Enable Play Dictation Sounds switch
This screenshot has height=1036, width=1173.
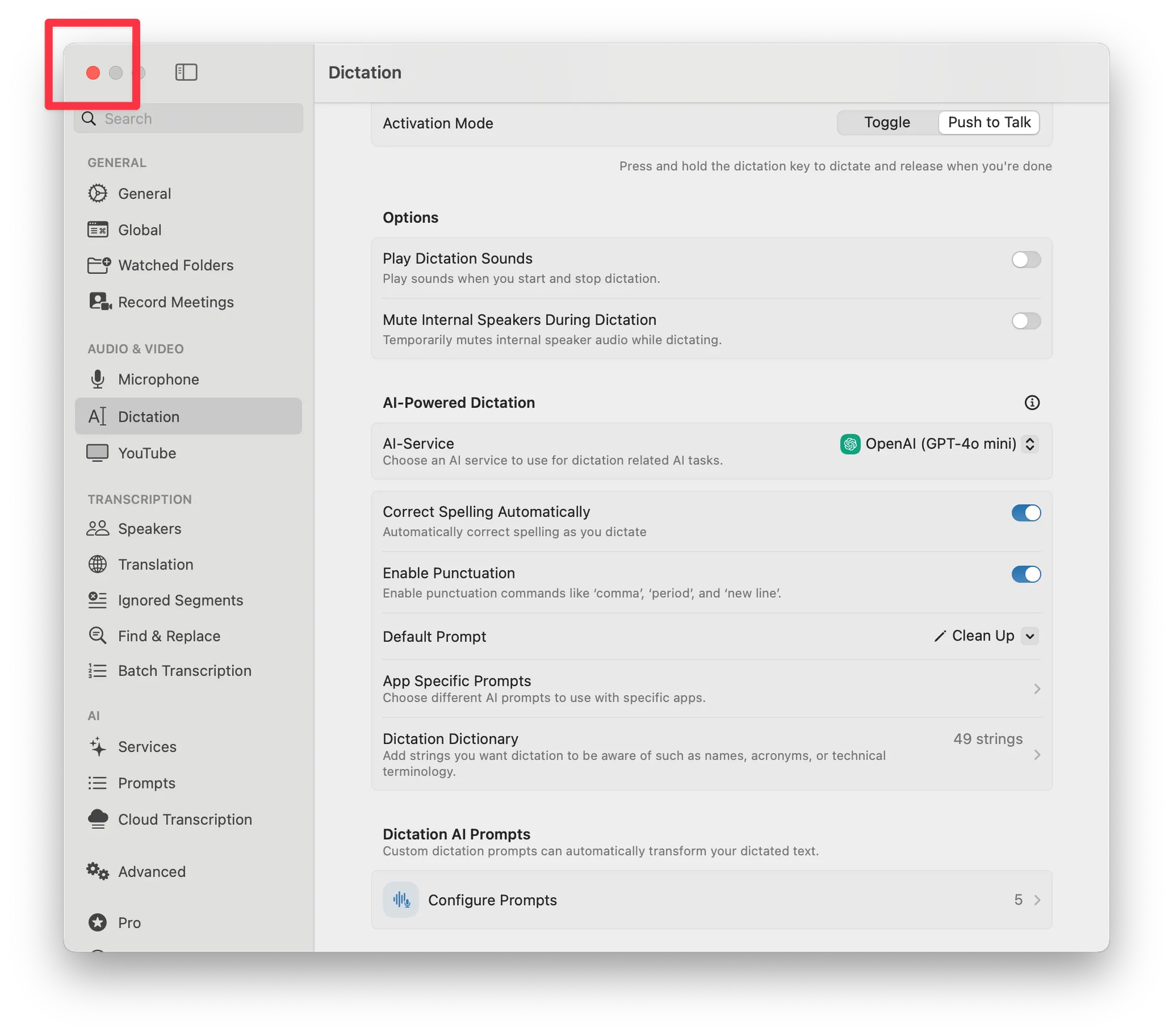click(1026, 260)
